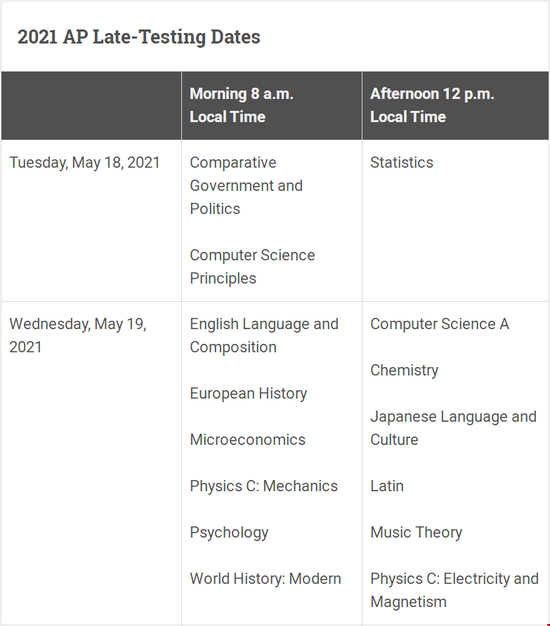Click World History: Modern exam entry
550x626 pixels.
tap(265, 579)
